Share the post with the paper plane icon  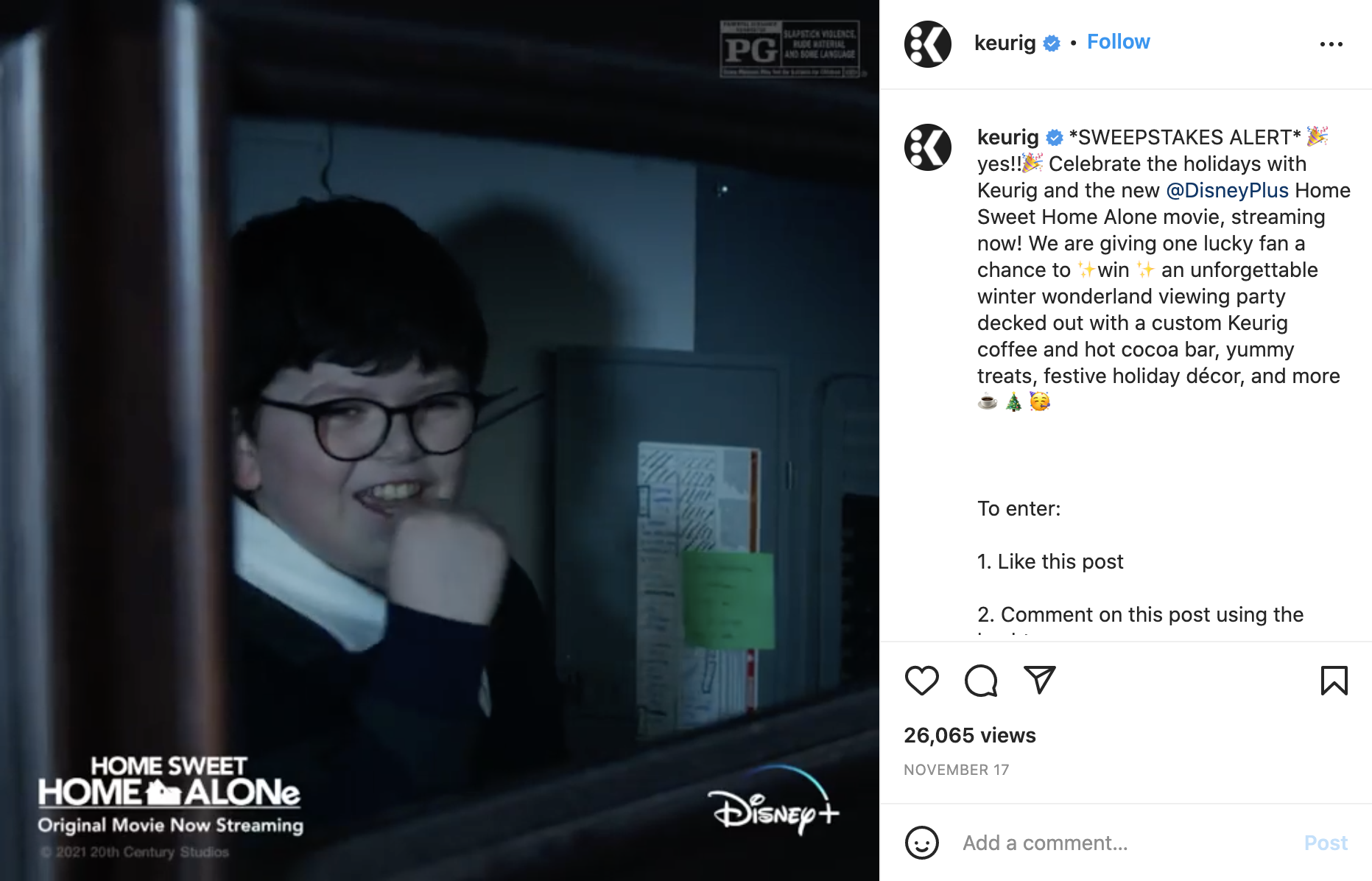pyautogui.click(x=1040, y=680)
